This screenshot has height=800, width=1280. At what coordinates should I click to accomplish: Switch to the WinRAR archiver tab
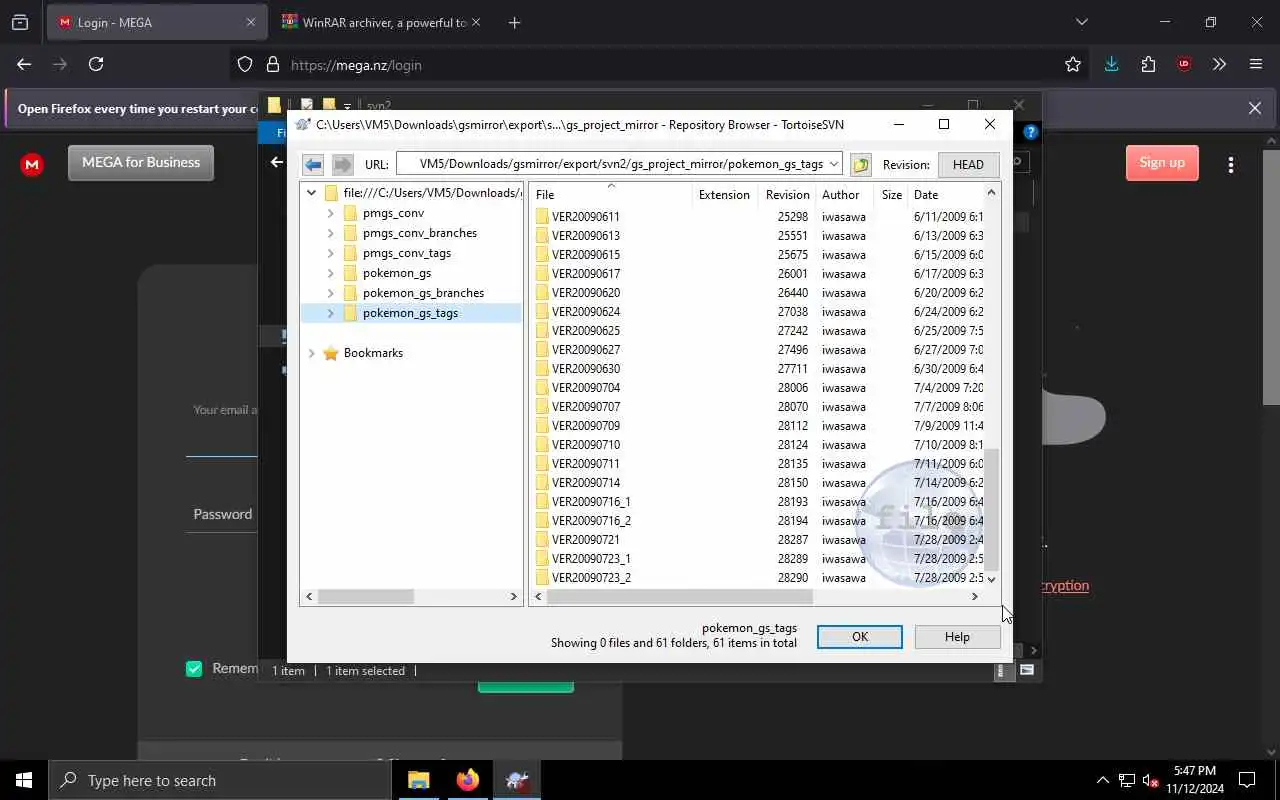click(380, 22)
